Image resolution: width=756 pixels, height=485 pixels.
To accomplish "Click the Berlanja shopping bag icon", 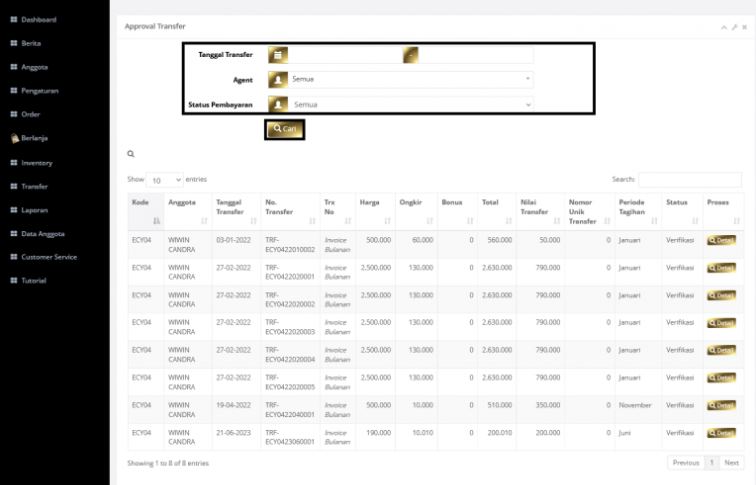I will (14, 138).
